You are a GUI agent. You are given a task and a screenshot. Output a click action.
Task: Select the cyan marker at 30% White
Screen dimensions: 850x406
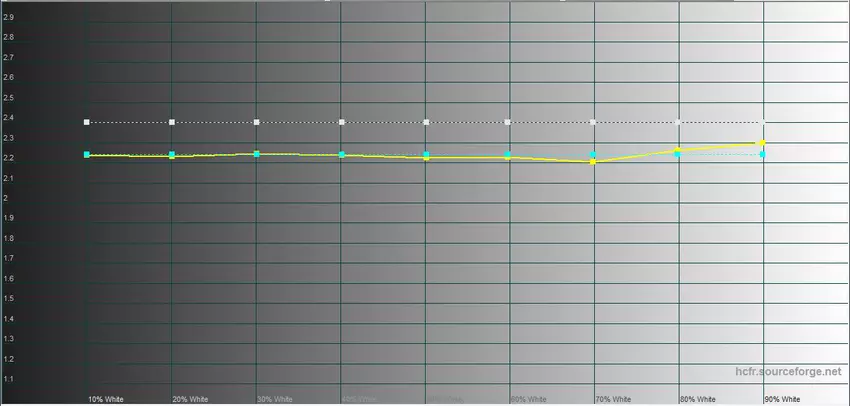257,154
